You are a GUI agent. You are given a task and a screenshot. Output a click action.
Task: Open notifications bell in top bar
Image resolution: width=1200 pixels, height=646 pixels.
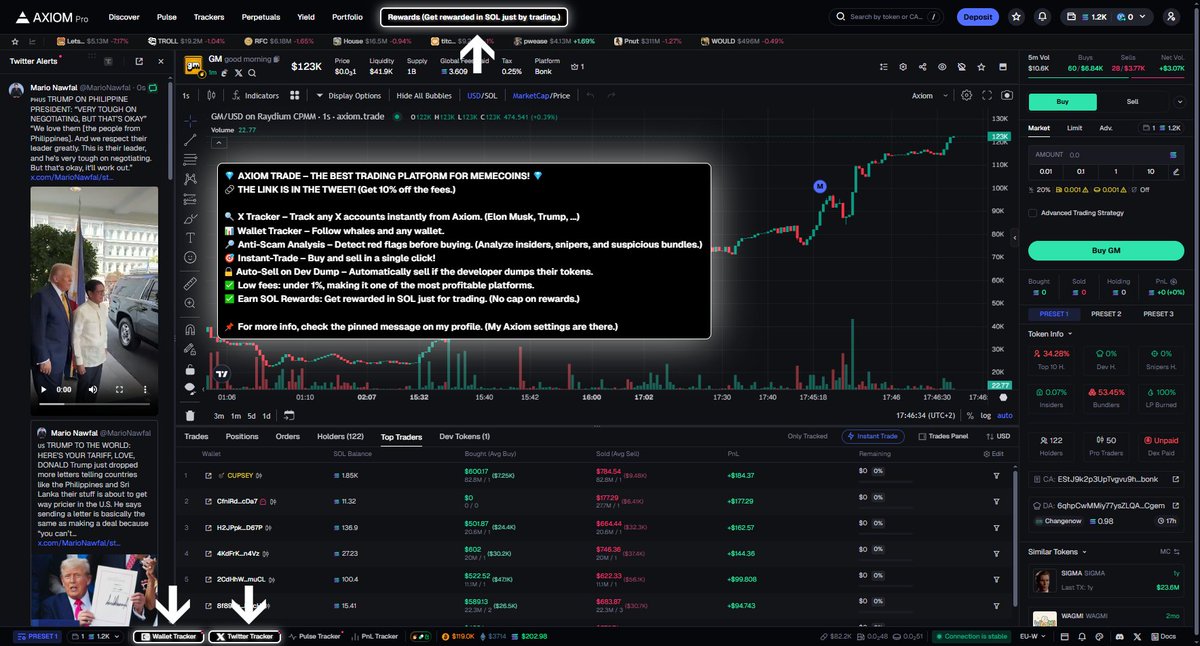point(1043,17)
